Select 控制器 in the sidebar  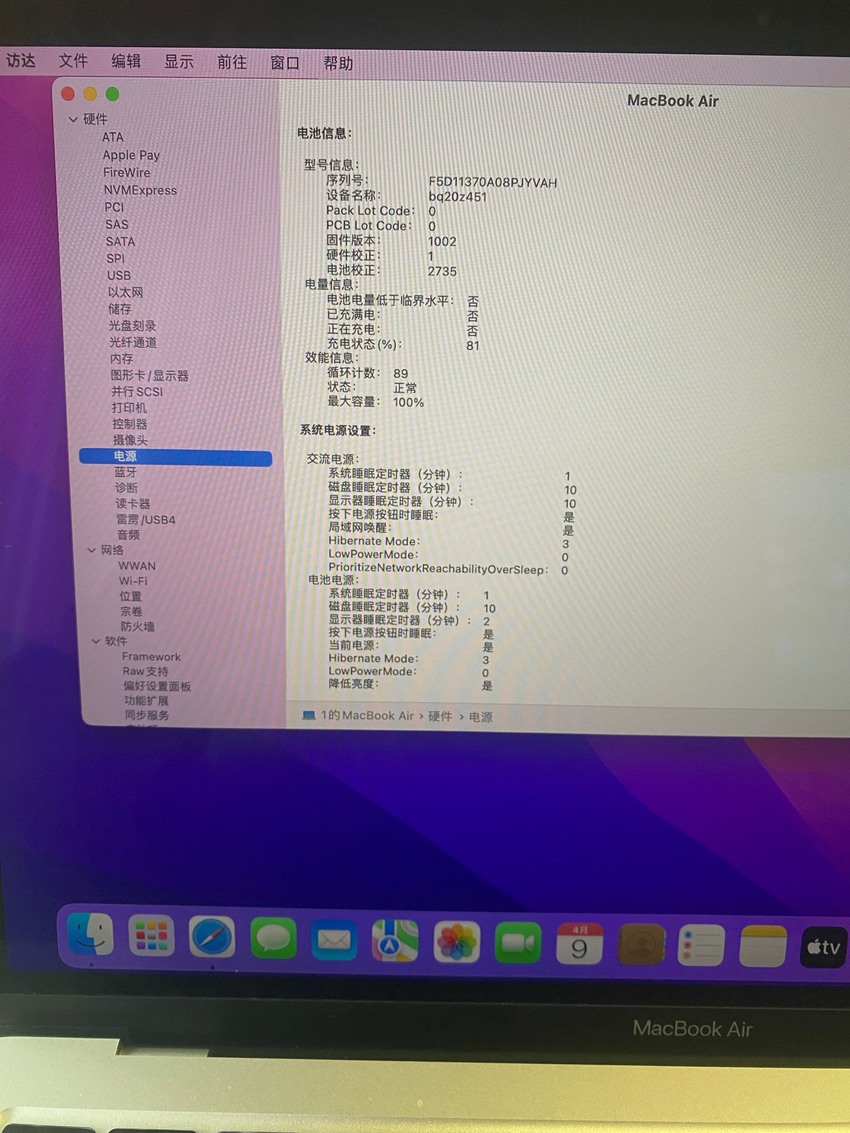click(129, 424)
